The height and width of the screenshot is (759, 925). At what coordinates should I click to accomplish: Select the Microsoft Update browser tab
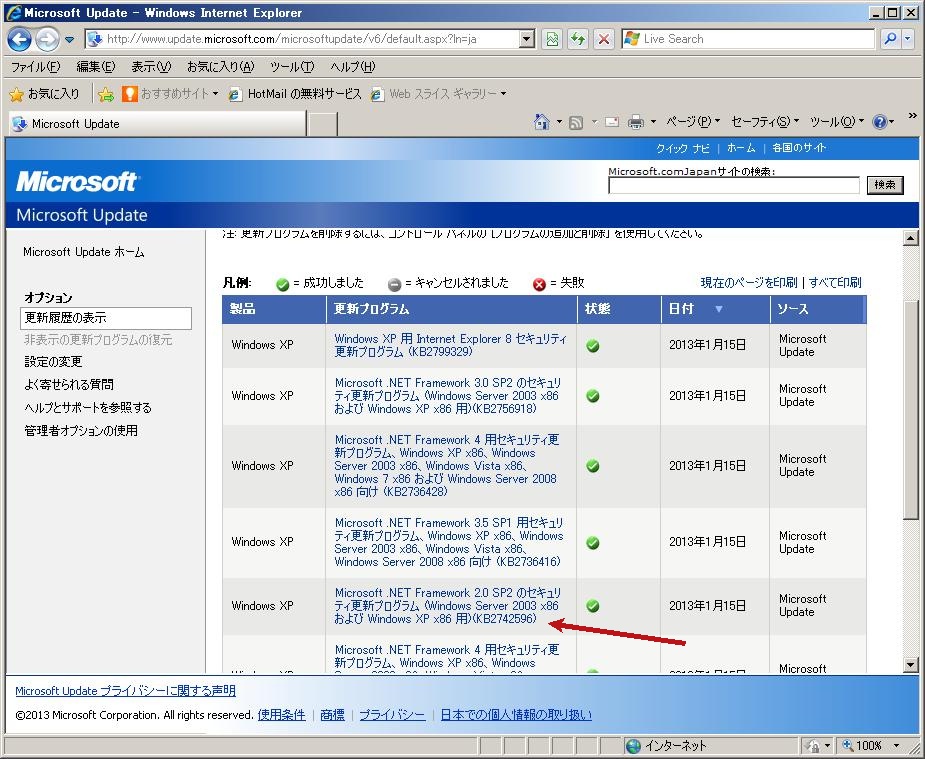(x=158, y=124)
